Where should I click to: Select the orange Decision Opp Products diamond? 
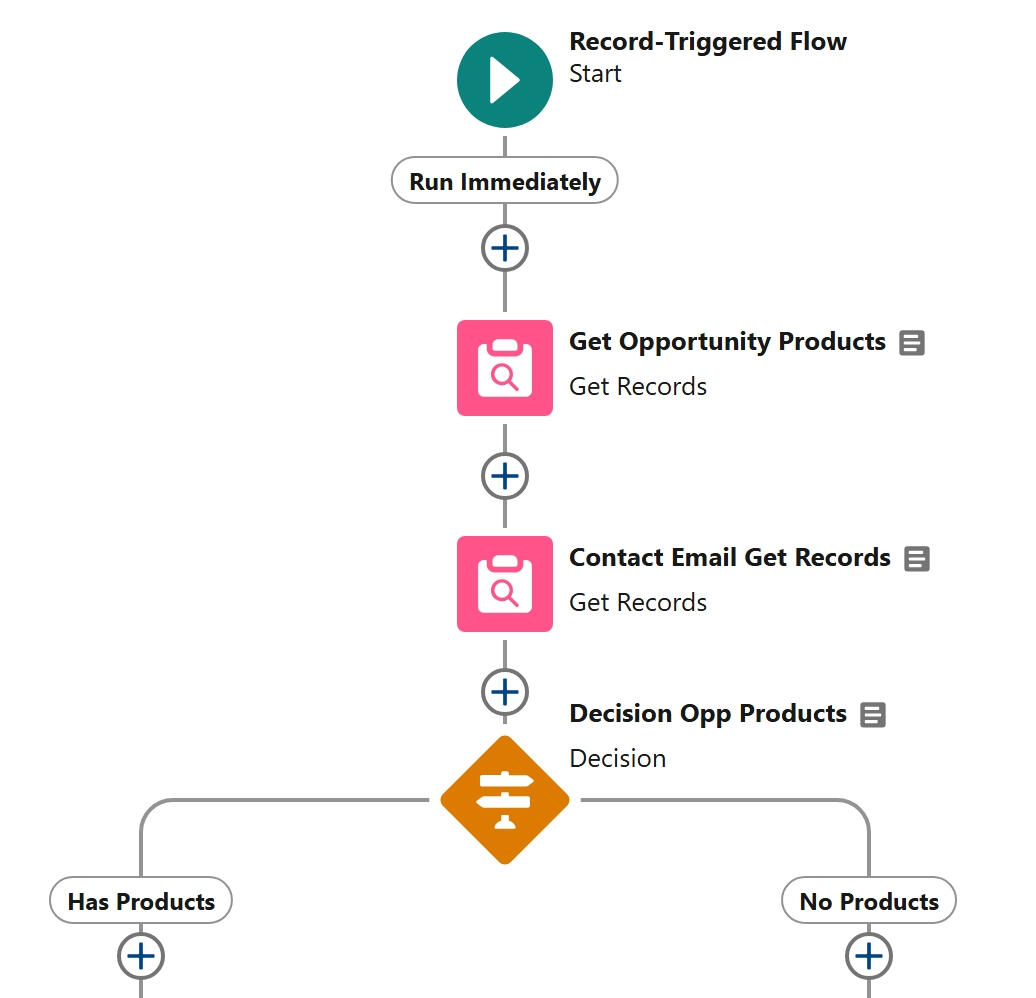coord(504,799)
